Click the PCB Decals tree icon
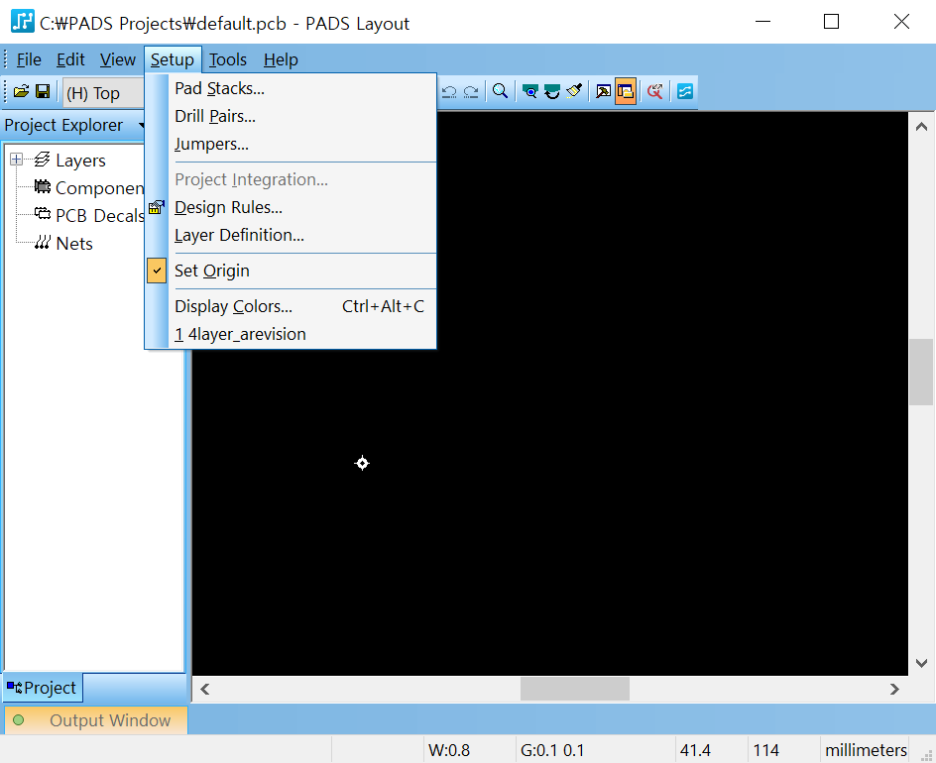The height and width of the screenshot is (763, 936). (x=42, y=214)
